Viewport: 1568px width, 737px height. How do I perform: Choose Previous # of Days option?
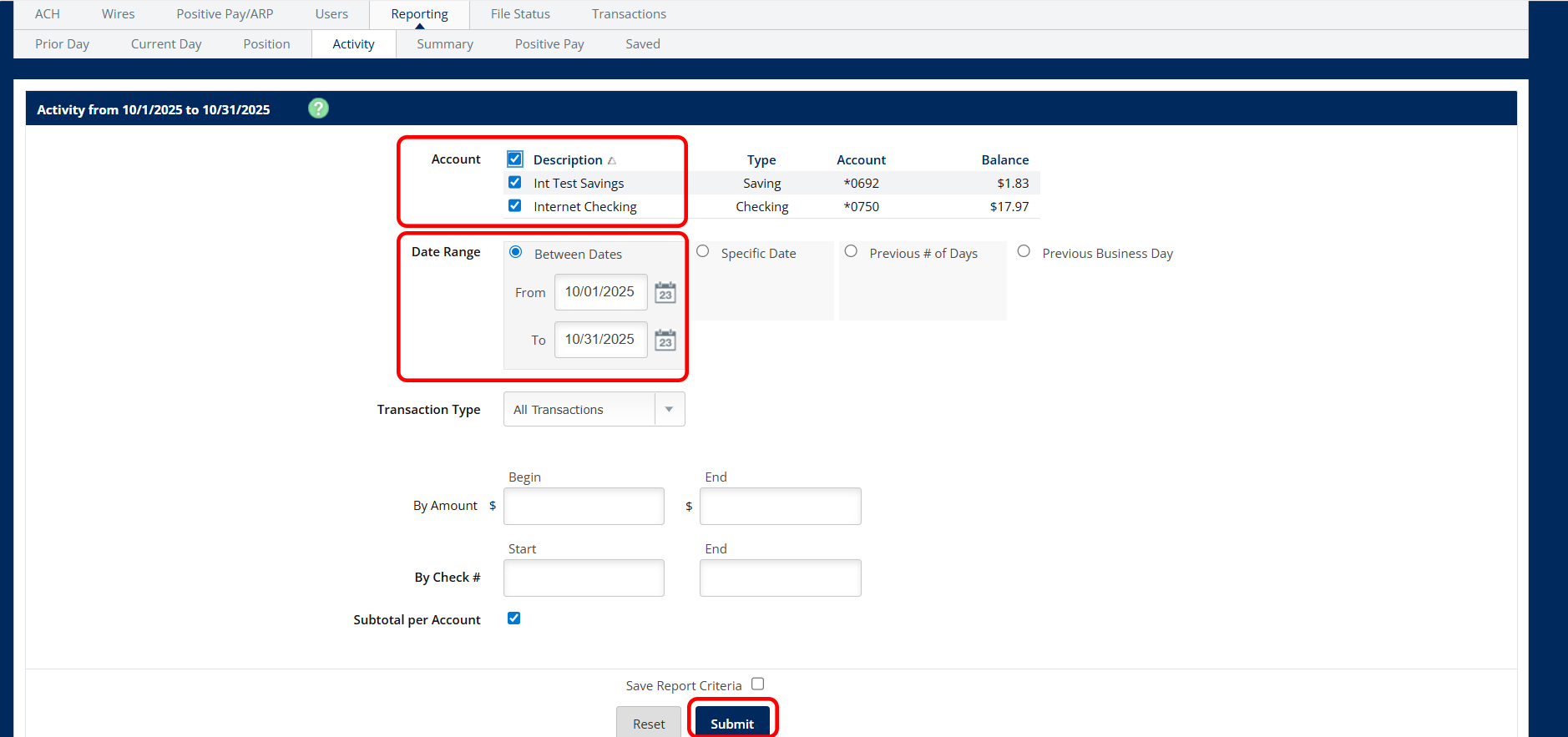click(x=851, y=252)
